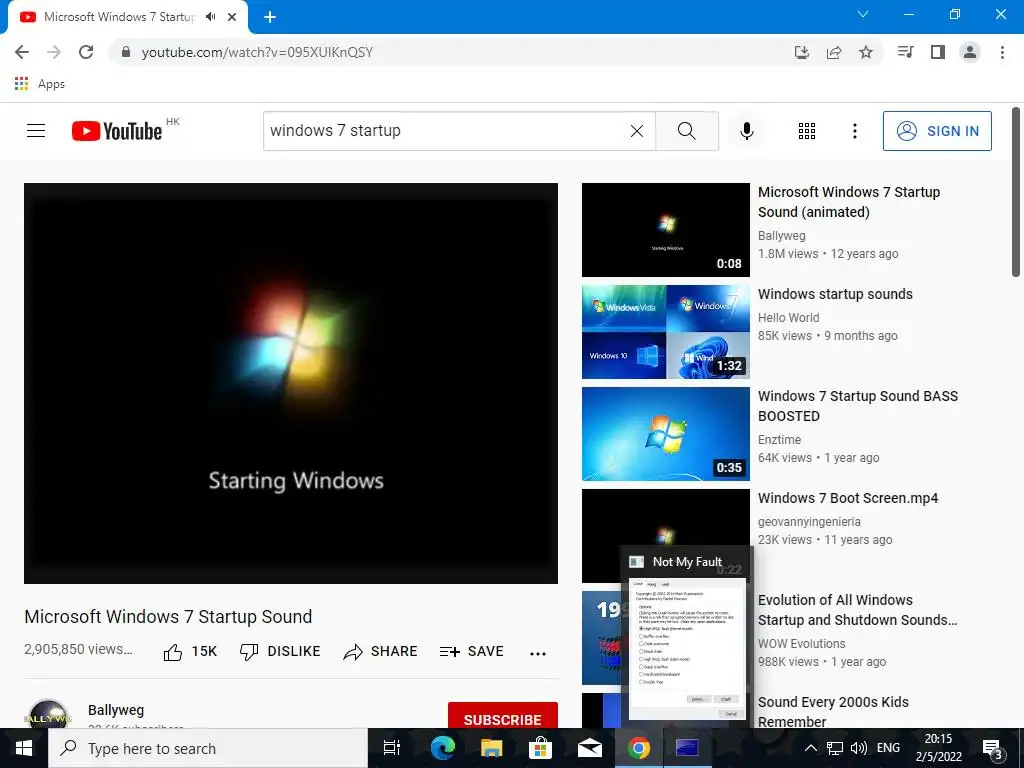The height and width of the screenshot is (768, 1024).
Task: Click the page's vertical scrollbar
Action: click(1016, 193)
